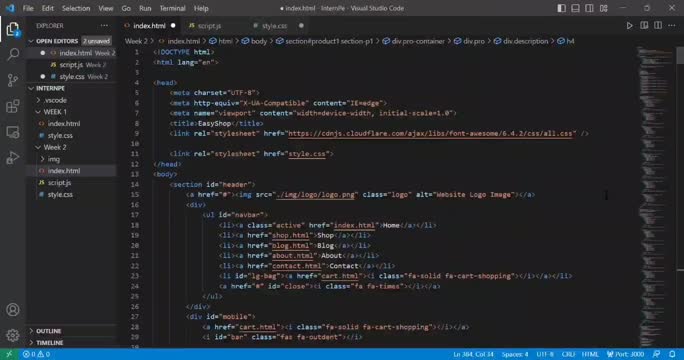Viewport: 684px width, 360px height.
Task: Click the Accounts icon
Action: [13, 310]
